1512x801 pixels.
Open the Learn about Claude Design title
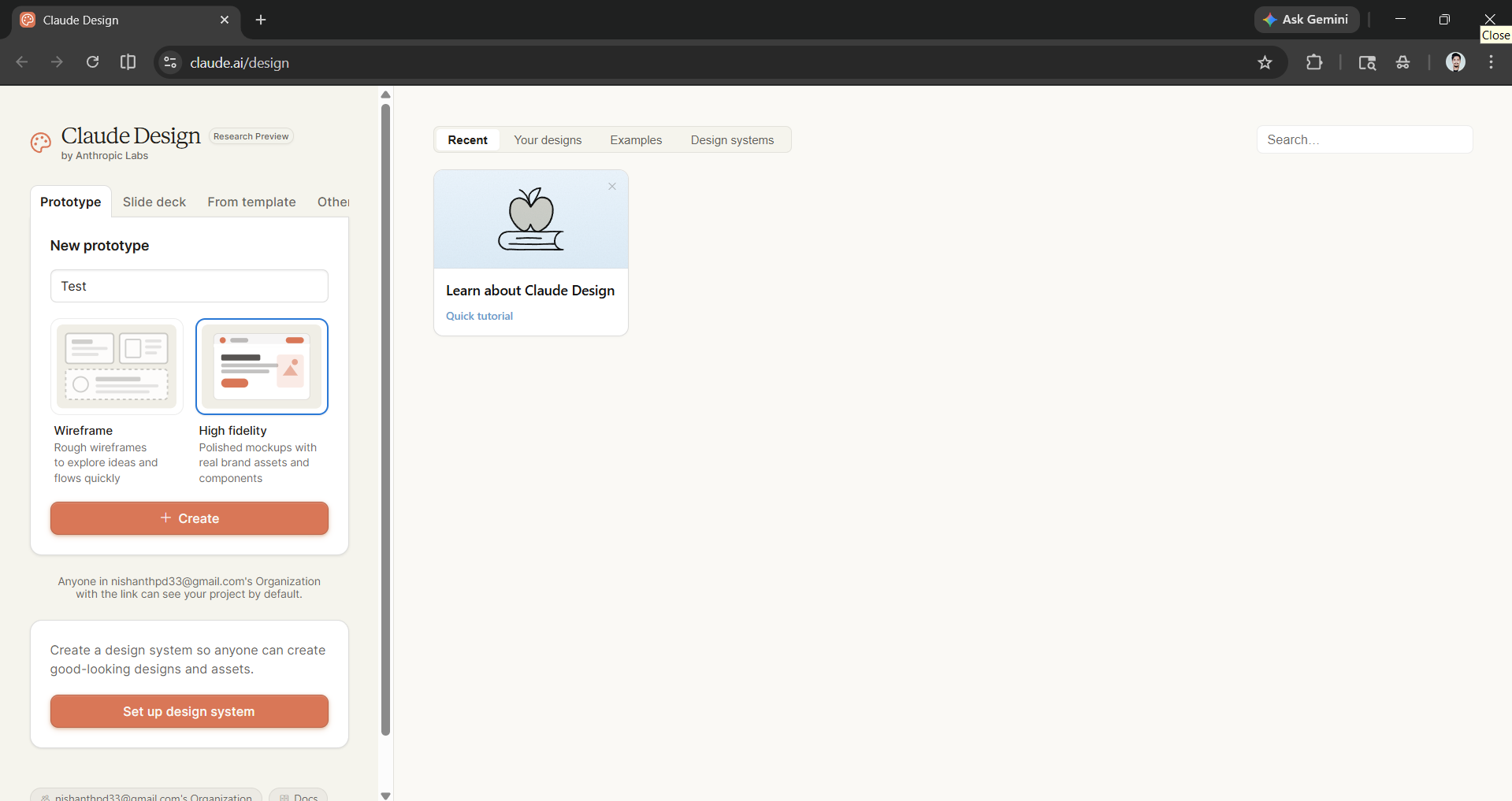pyautogui.click(x=530, y=291)
